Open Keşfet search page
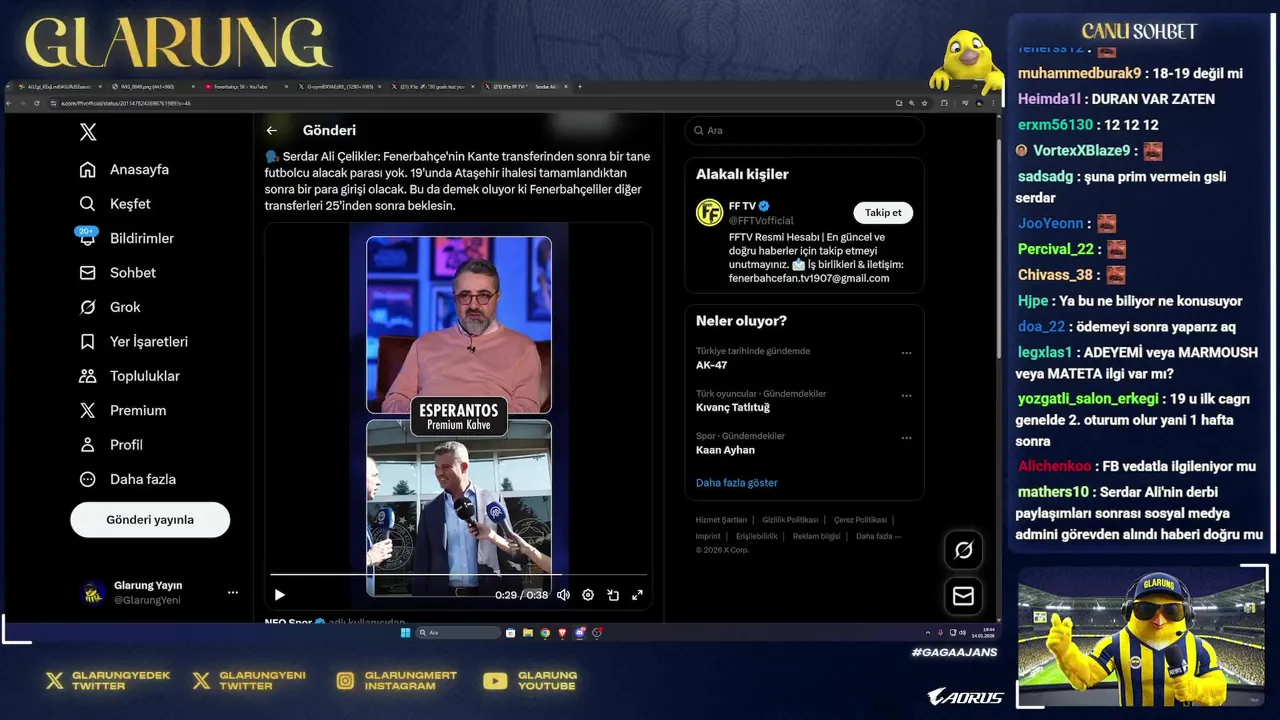 click(115, 204)
